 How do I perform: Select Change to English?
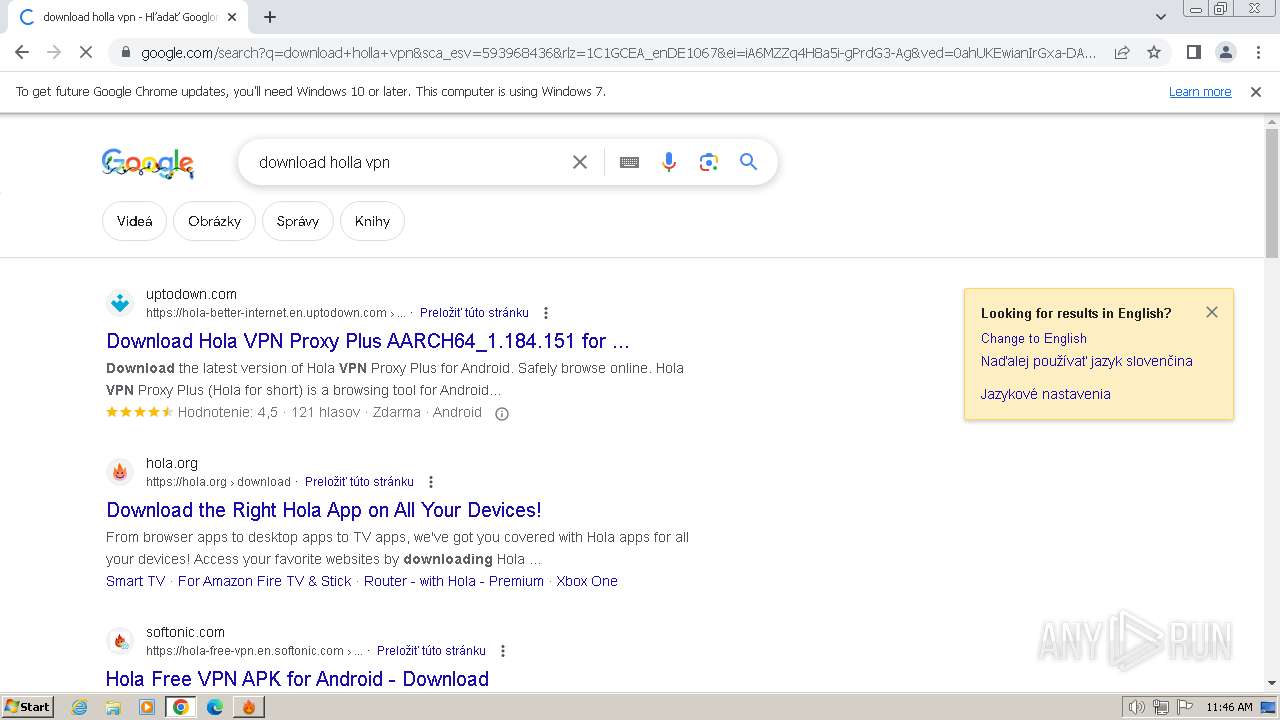[1034, 338]
